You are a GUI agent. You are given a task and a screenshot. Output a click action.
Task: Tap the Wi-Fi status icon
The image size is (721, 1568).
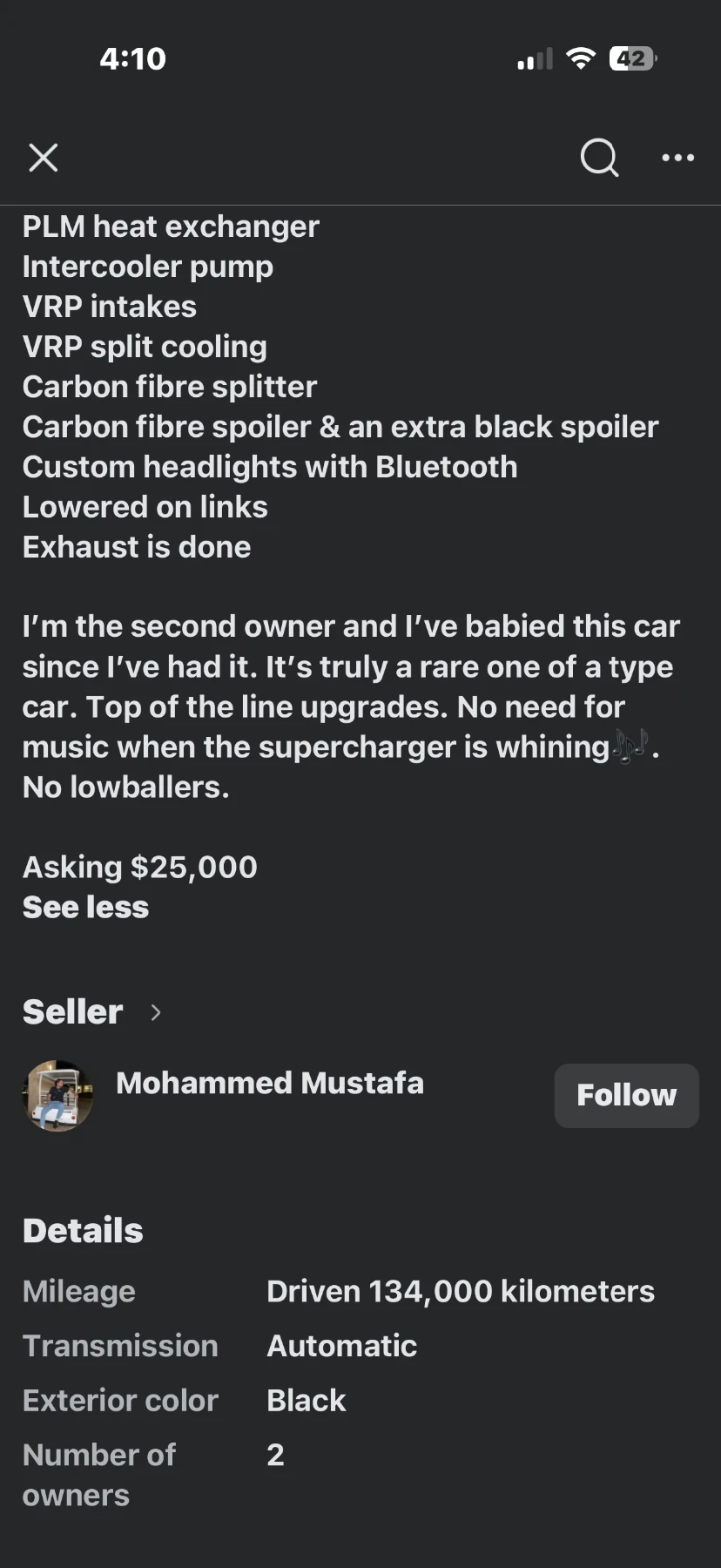580,58
